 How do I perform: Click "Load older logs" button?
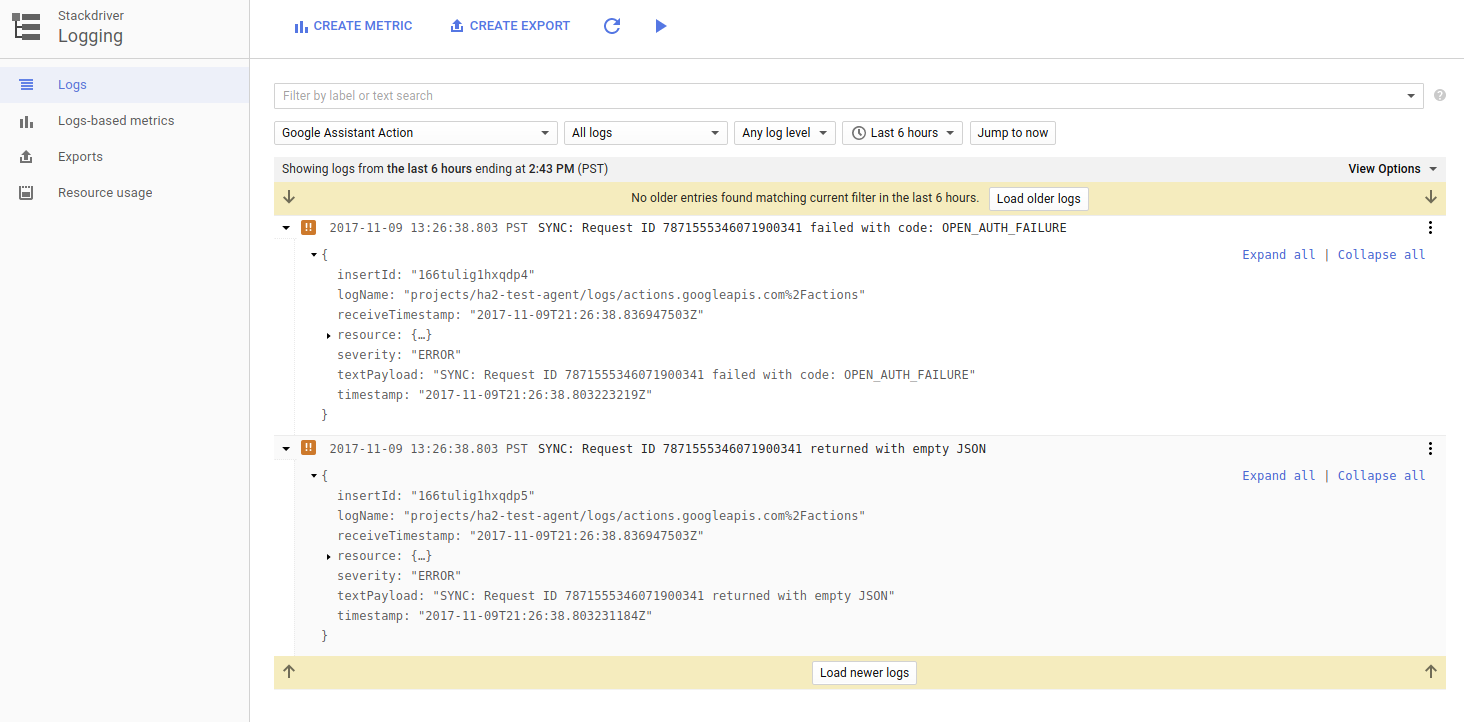tap(1038, 198)
